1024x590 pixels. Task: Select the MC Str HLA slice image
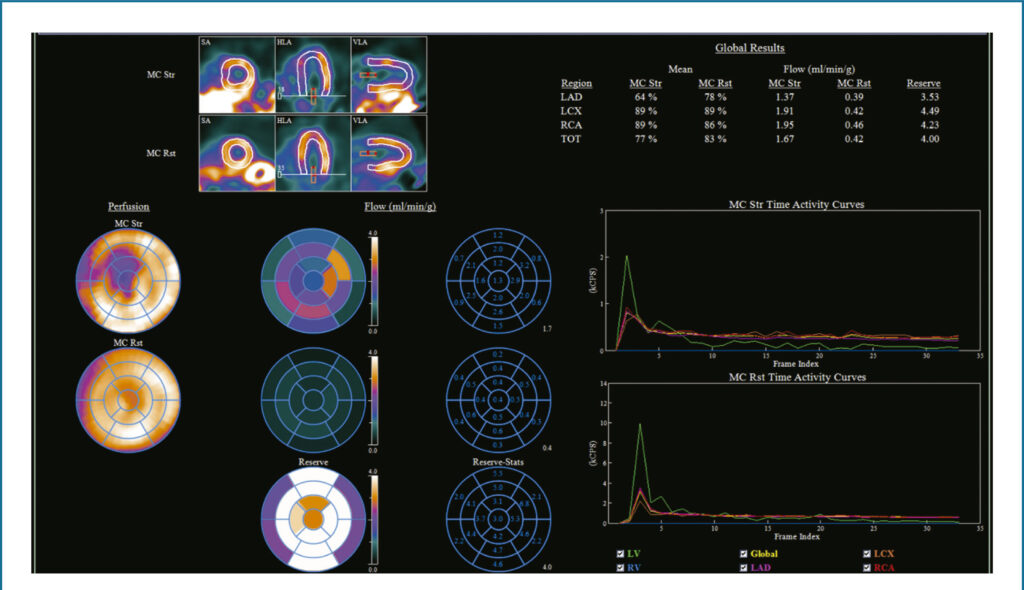point(313,74)
